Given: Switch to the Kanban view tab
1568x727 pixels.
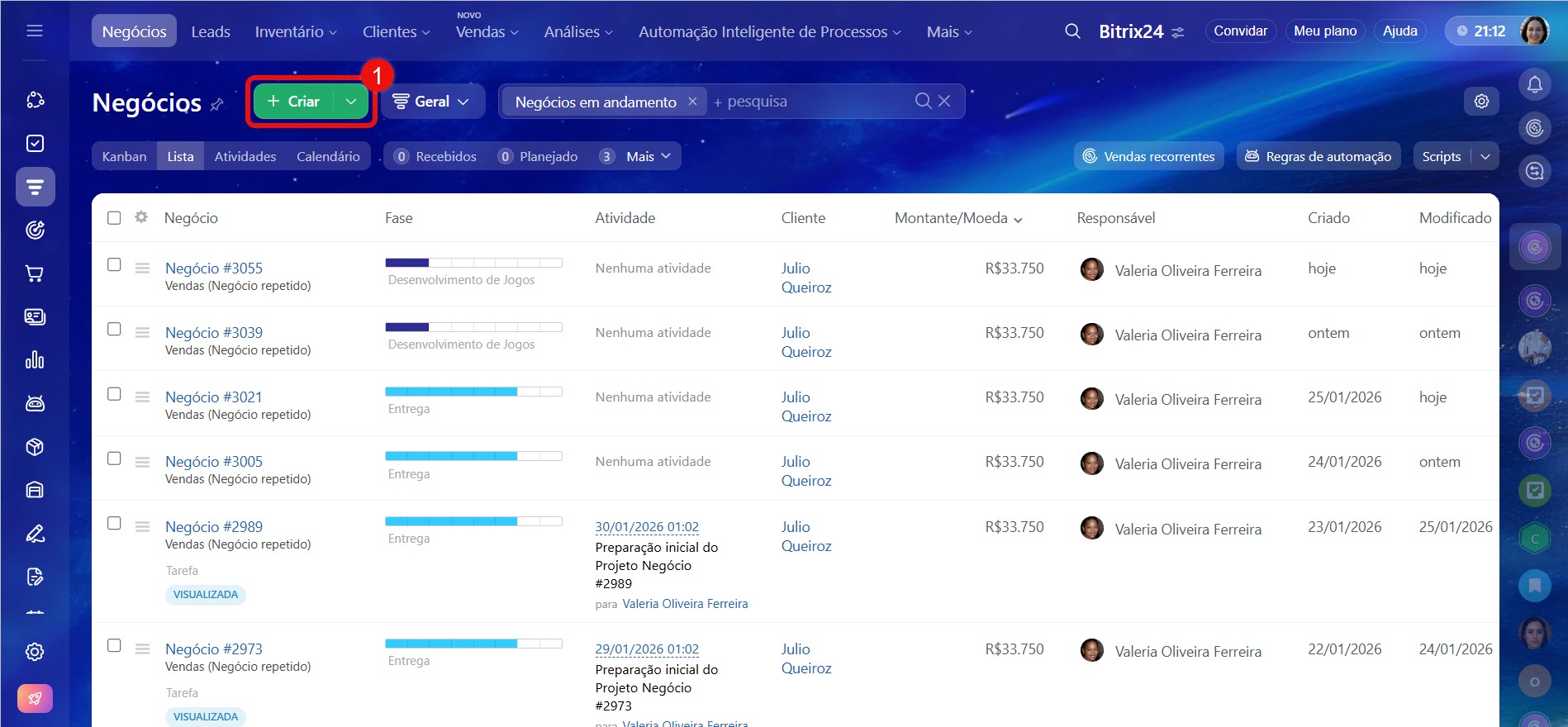Looking at the screenshot, I should [x=124, y=156].
